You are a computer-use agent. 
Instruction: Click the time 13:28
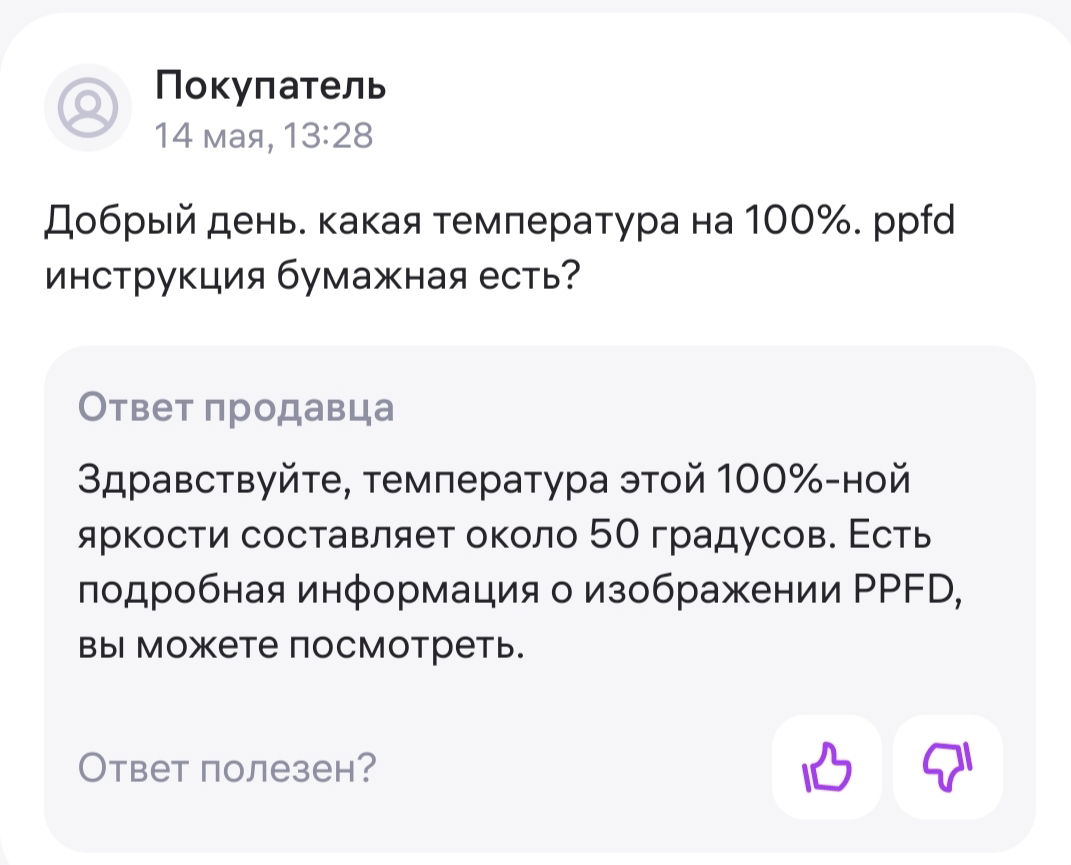327,135
